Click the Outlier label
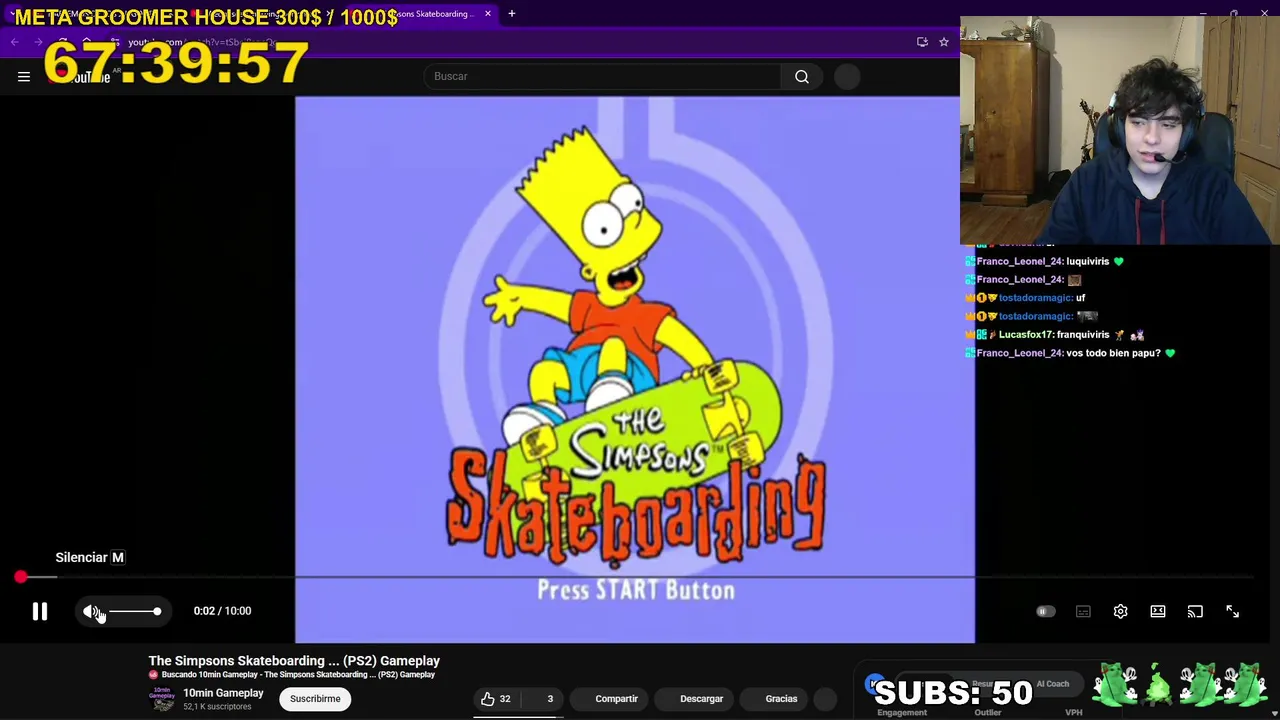The width and height of the screenshot is (1280, 720). pos(988,713)
